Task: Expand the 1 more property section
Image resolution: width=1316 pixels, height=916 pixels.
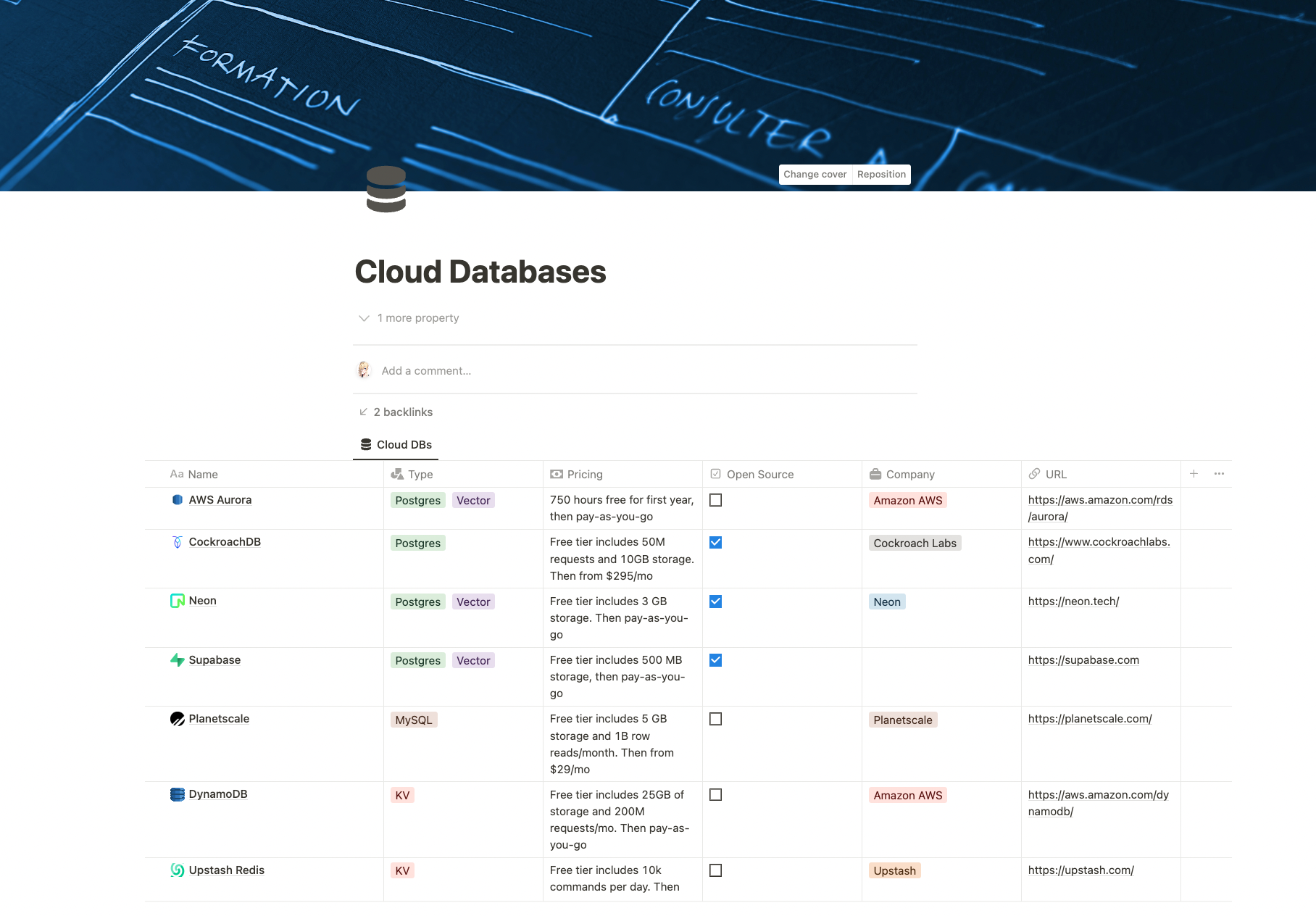Action: (x=409, y=318)
